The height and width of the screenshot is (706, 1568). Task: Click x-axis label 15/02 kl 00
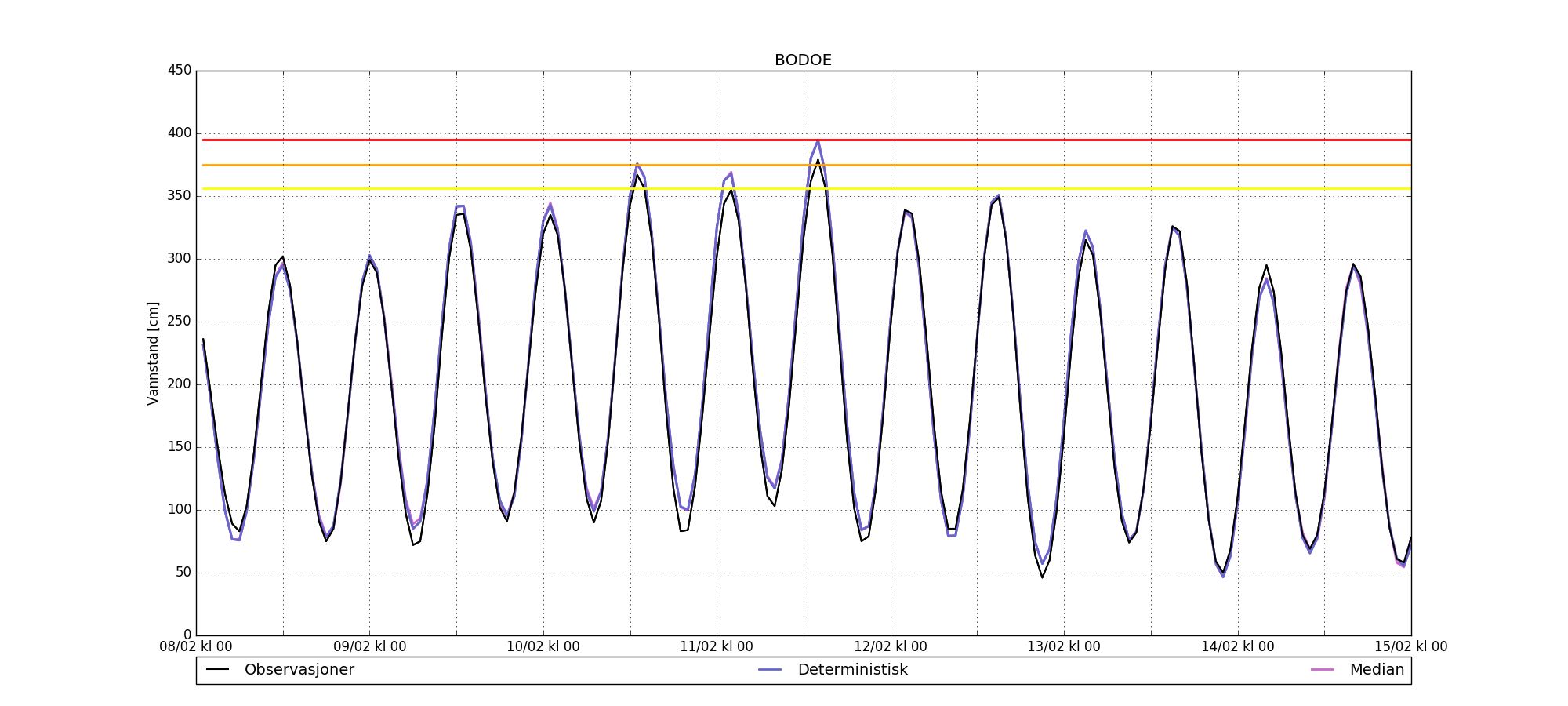1411,647
